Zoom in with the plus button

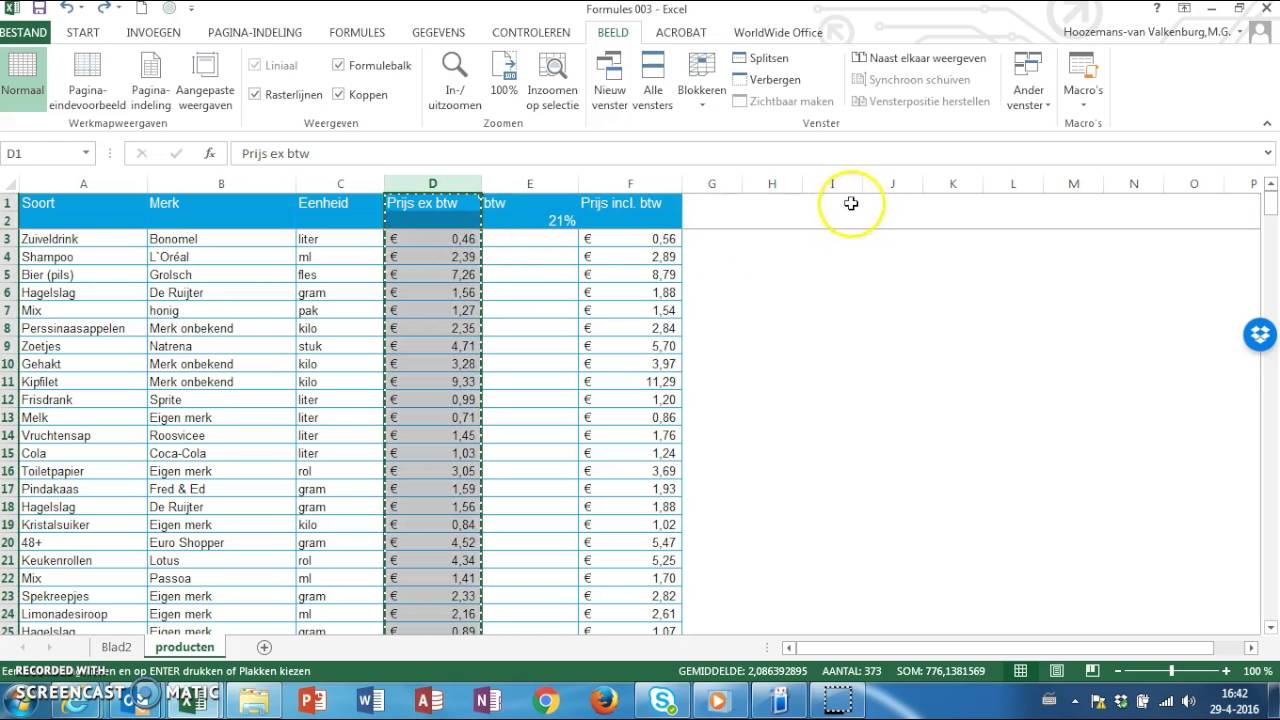coord(1226,671)
